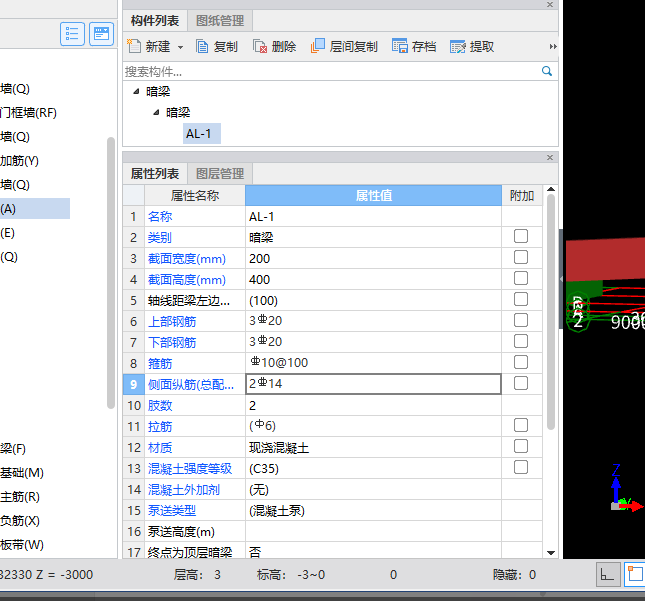Click the 名称 value cell AL-1

click(373, 216)
